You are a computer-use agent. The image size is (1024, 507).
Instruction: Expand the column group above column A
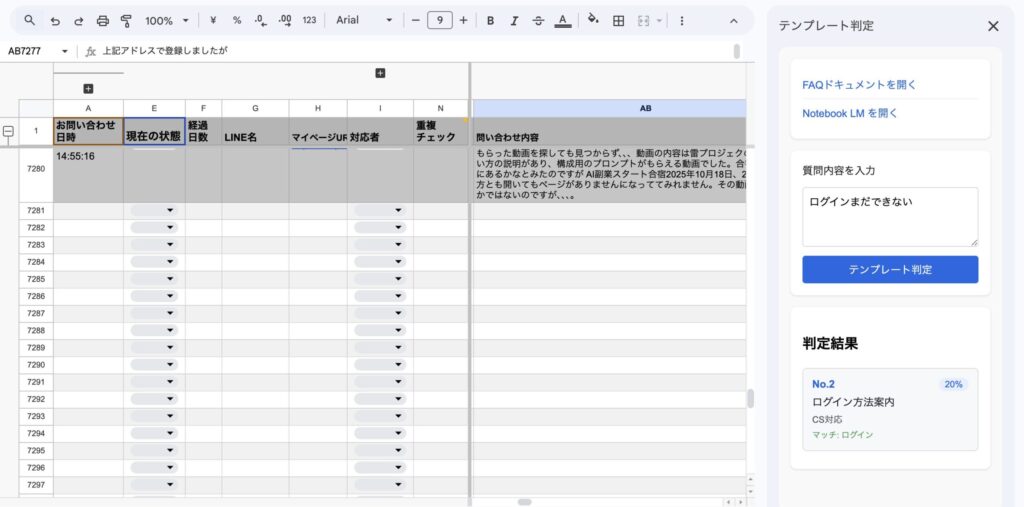point(88,89)
